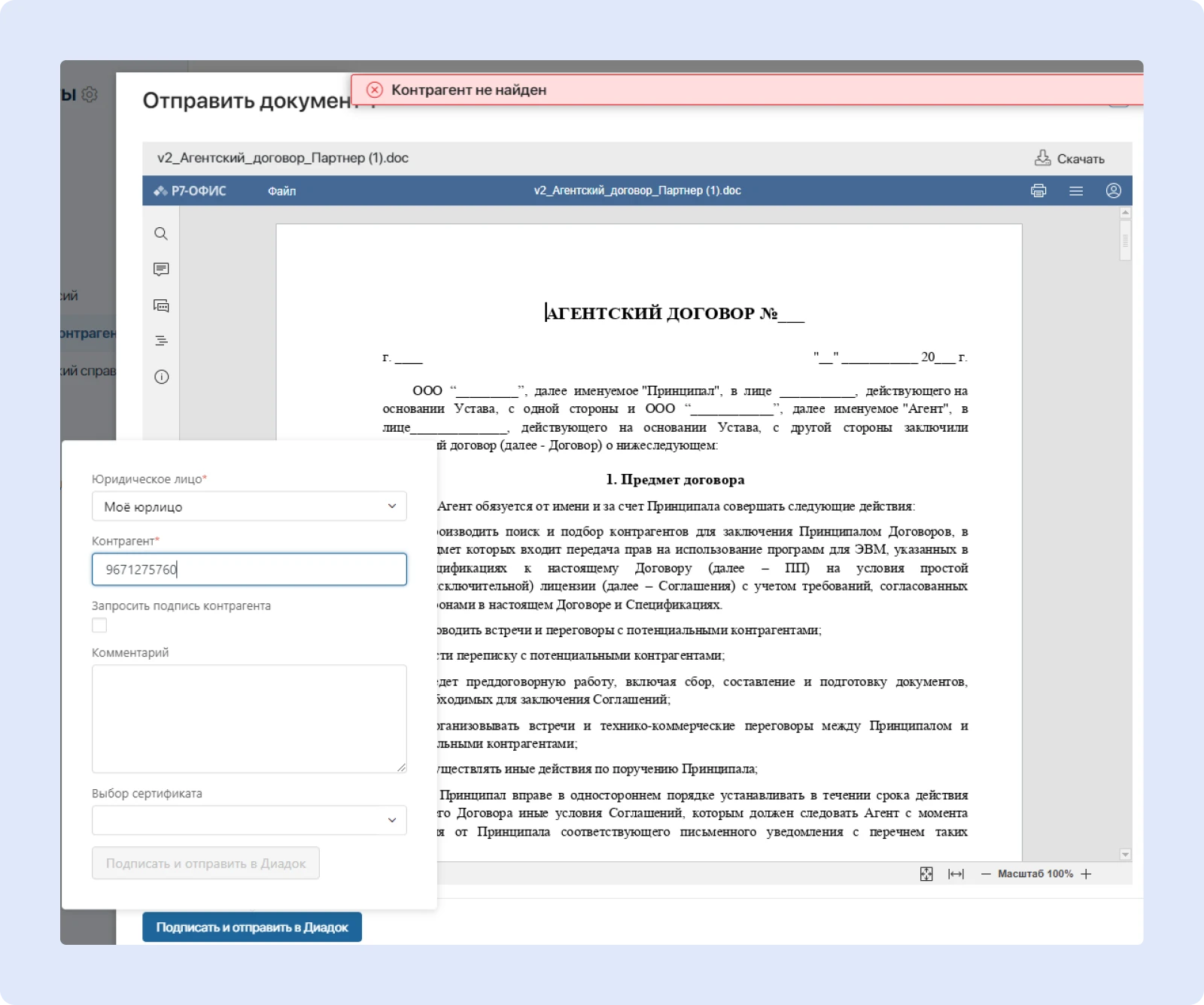Print the document from the viewer toolbar
The height and width of the screenshot is (1005, 1204).
[x=1039, y=191]
